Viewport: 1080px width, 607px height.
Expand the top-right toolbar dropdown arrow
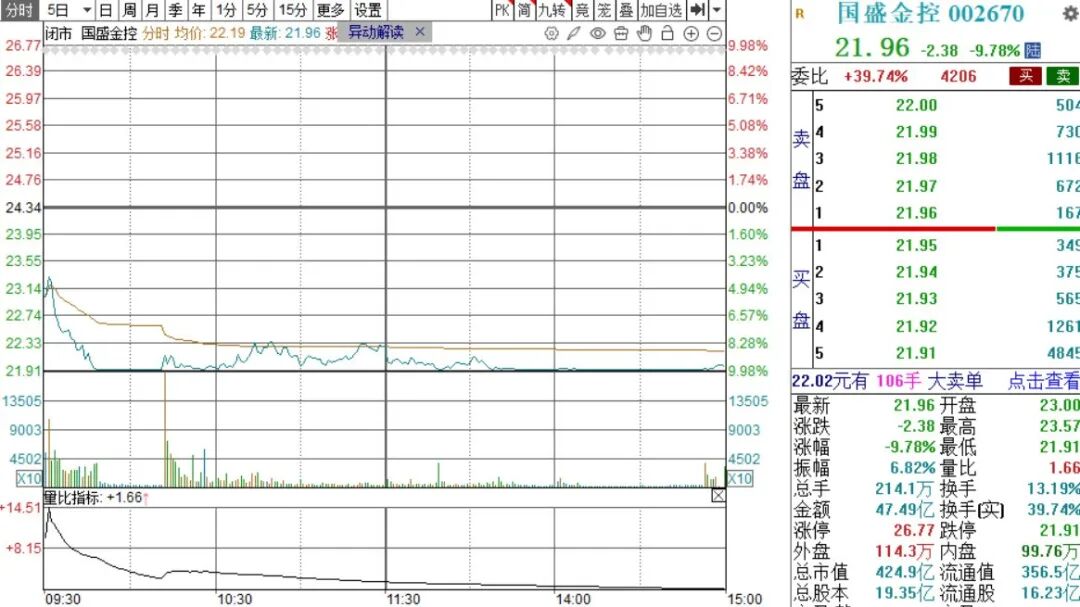pyautogui.click(x=717, y=11)
